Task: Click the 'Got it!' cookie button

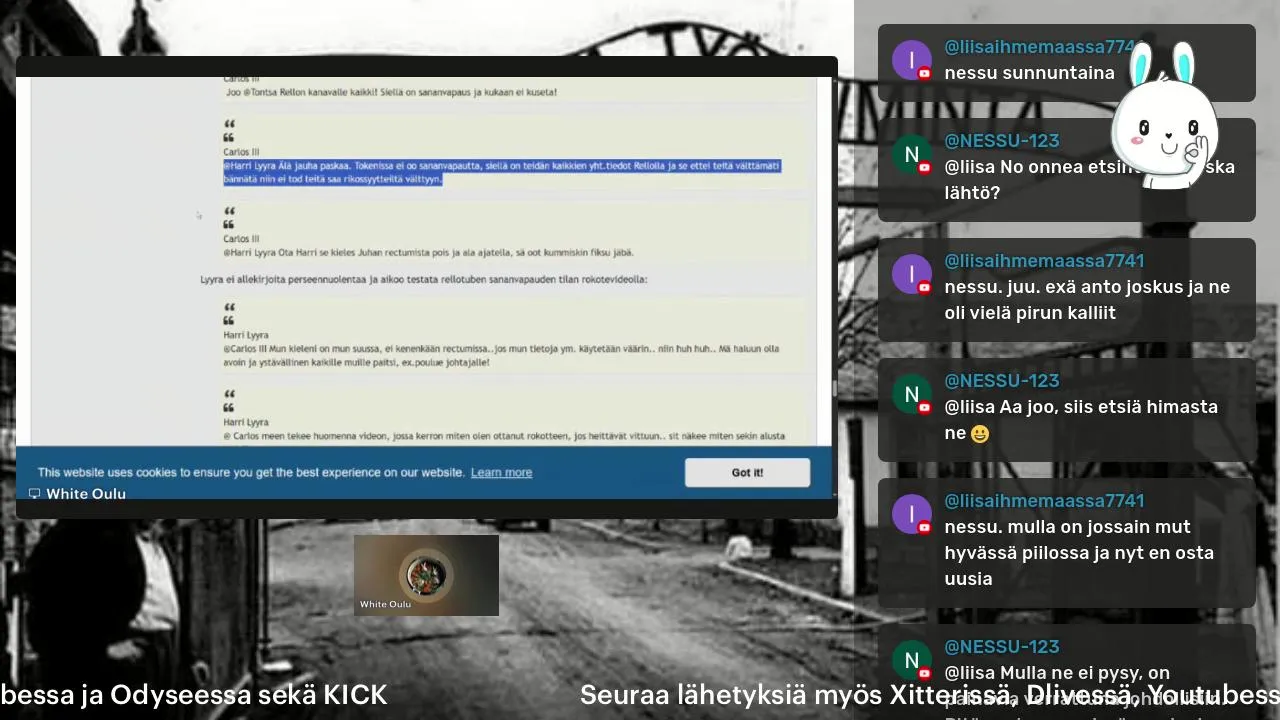Action: point(747,472)
